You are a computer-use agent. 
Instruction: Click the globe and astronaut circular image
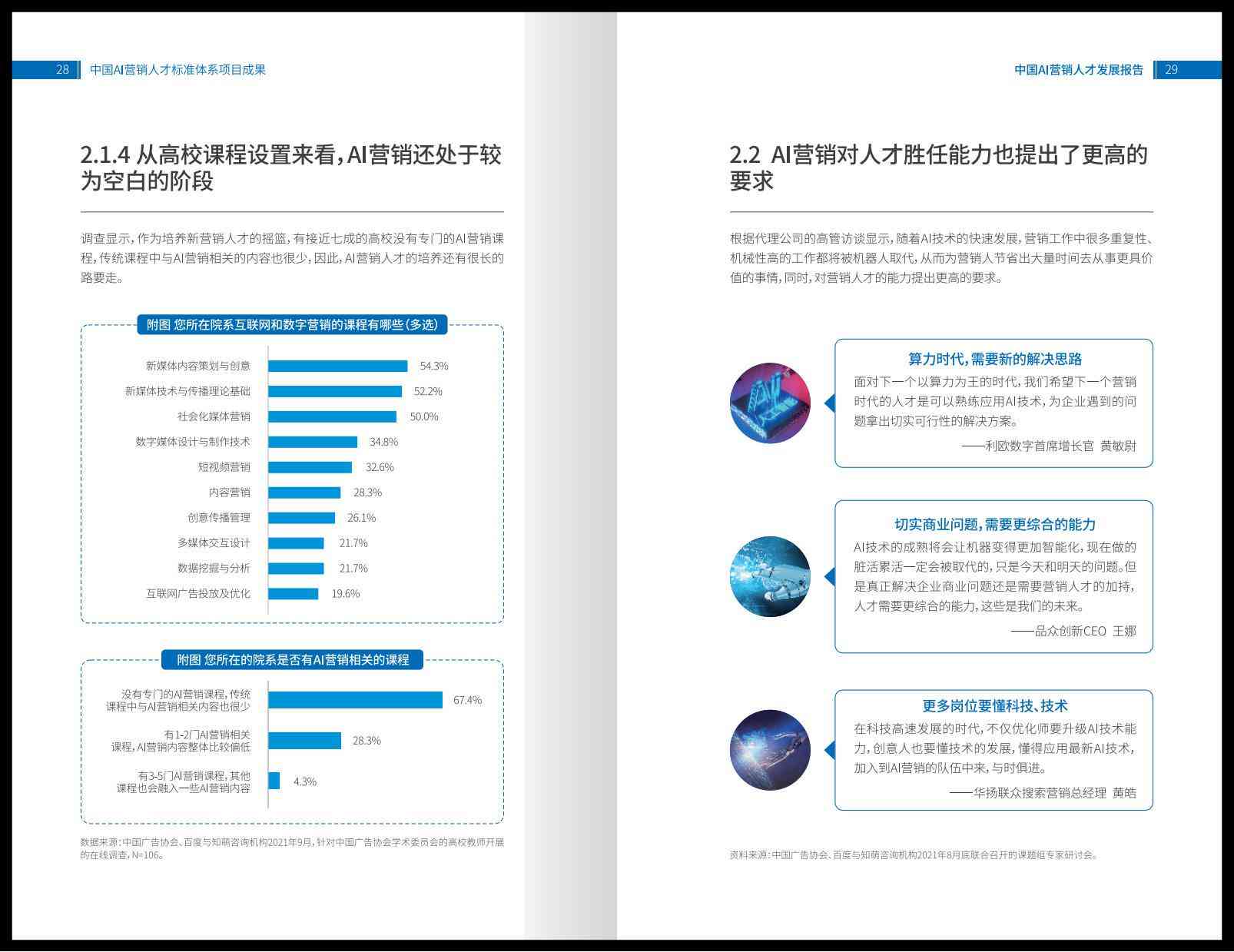(x=770, y=750)
